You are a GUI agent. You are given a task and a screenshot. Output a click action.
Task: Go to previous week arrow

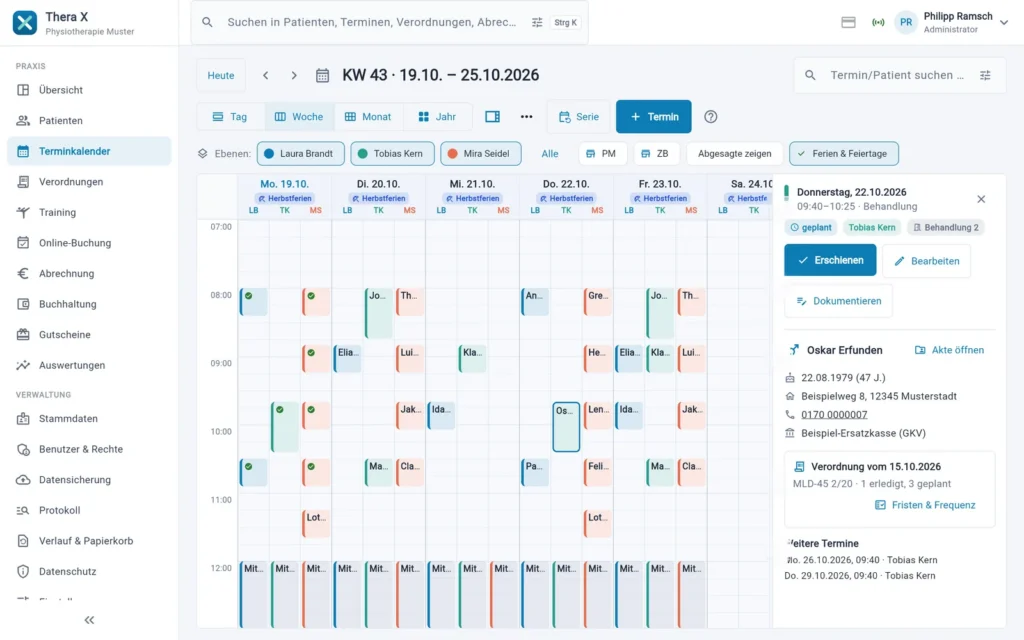266,75
